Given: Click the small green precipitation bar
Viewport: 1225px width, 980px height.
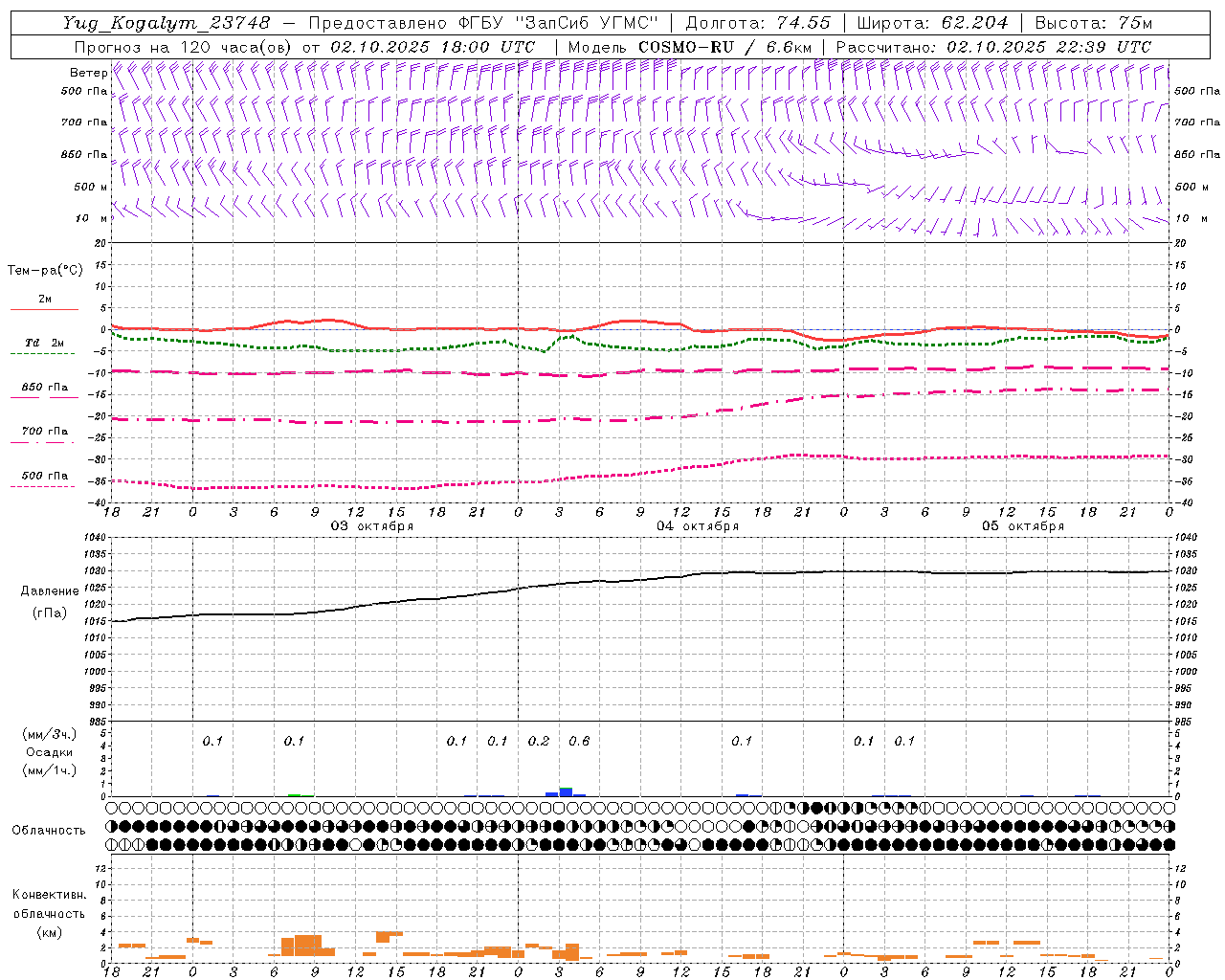Looking at the screenshot, I should pos(295,794).
